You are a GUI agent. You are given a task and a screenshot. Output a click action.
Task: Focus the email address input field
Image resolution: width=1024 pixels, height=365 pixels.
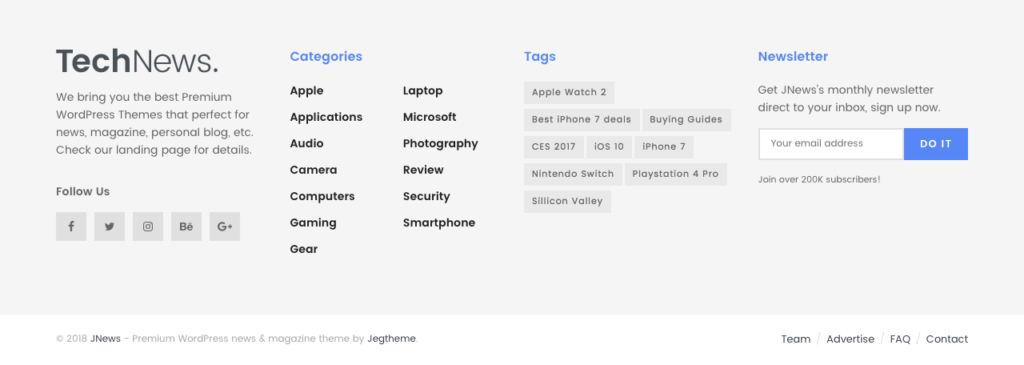pyautogui.click(x=831, y=144)
